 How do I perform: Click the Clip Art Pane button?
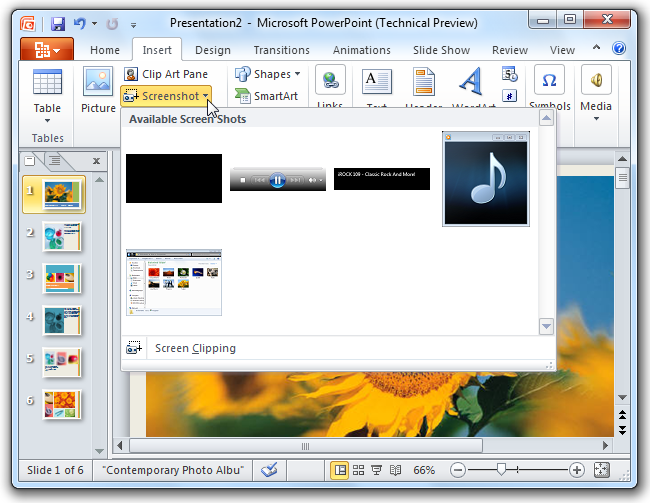pyautogui.click(x=166, y=74)
